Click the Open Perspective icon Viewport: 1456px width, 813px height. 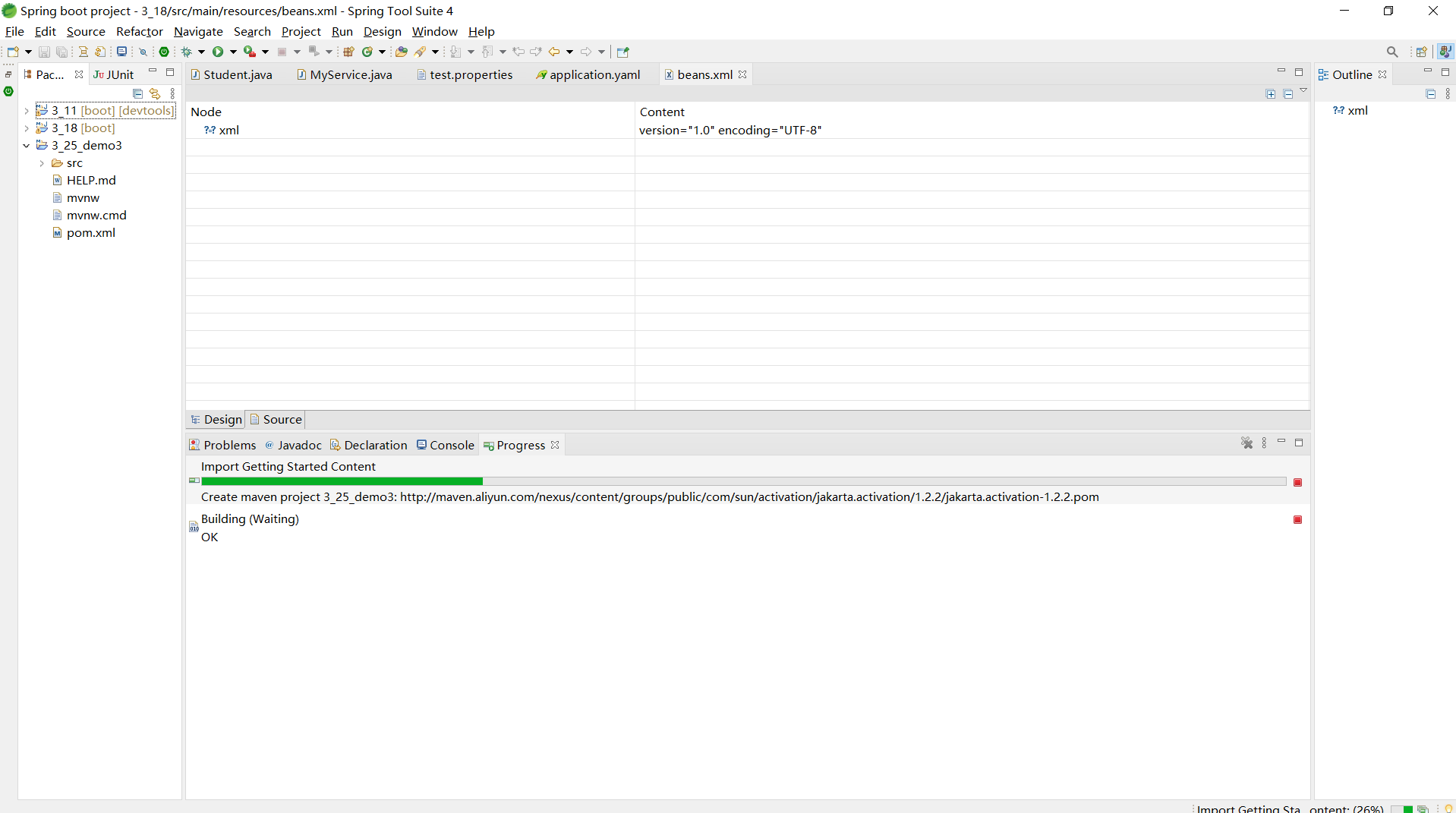pyautogui.click(x=1422, y=52)
